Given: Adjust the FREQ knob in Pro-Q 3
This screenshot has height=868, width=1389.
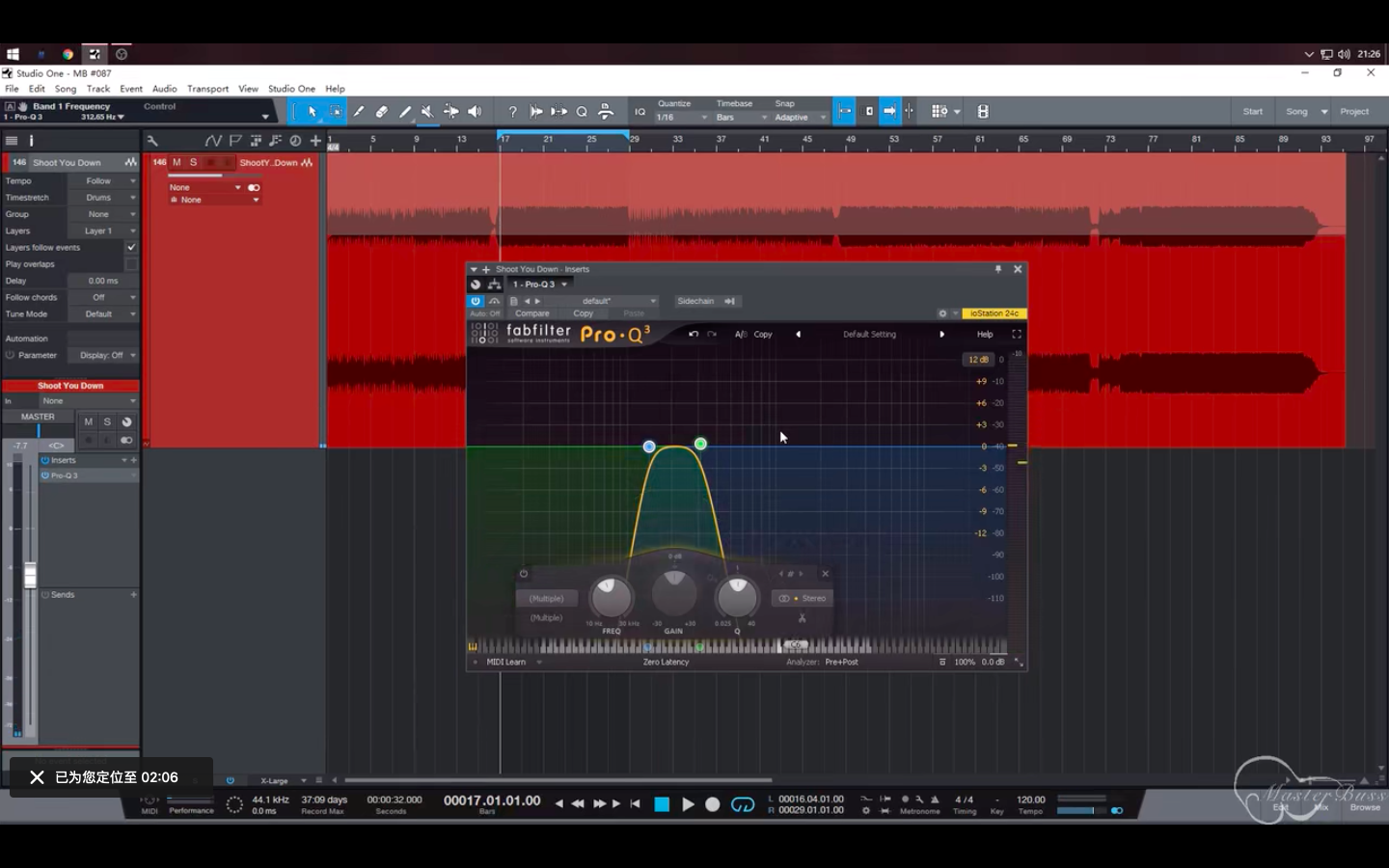Looking at the screenshot, I should click(x=611, y=597).
